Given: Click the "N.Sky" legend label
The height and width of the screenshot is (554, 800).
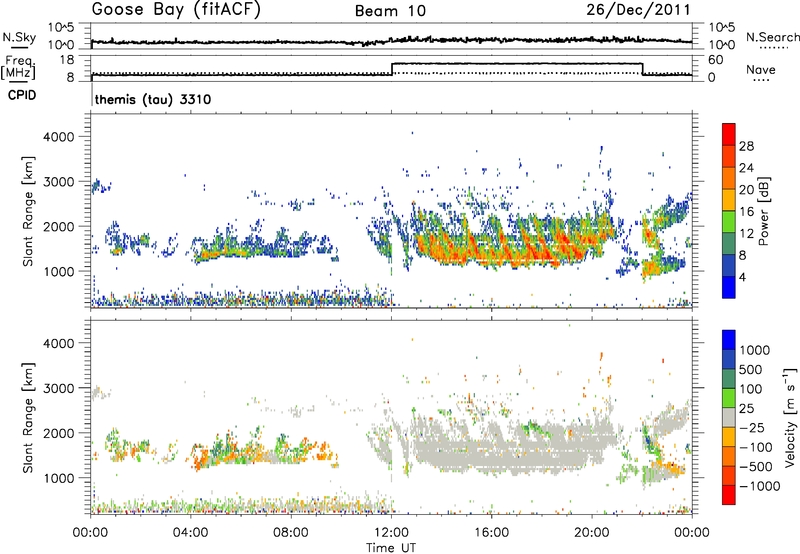Looking at the screenshot, I should (19, 37).
